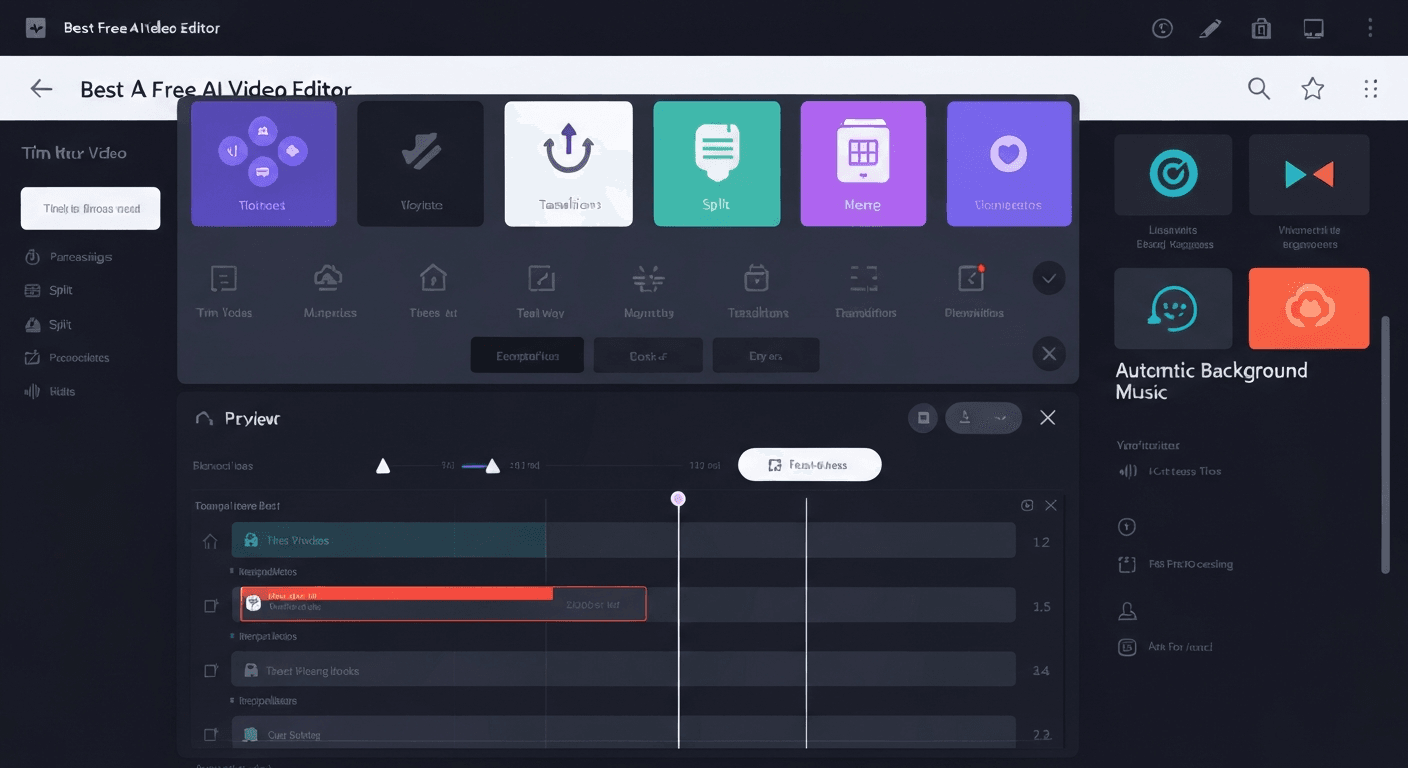Expand the circular chevron in tools panel
The height and width of the screenshot is (768, 1408).
(1048, 278)
